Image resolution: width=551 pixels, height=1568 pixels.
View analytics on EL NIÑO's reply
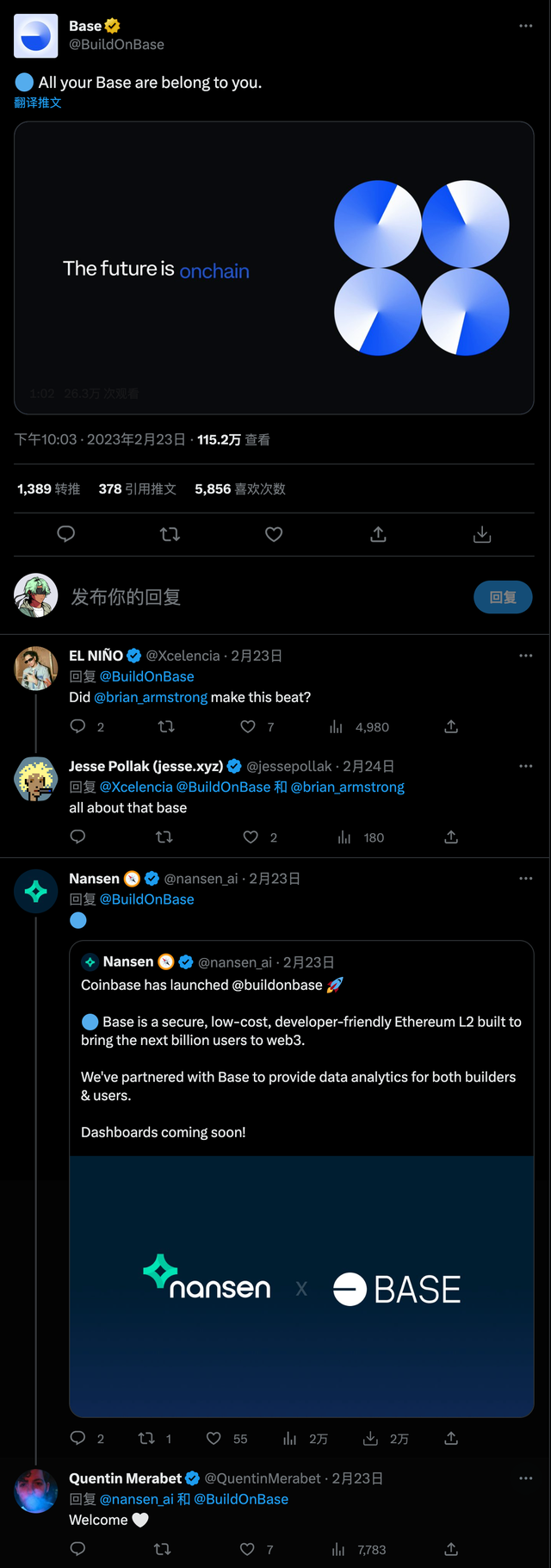coord(337,726)
